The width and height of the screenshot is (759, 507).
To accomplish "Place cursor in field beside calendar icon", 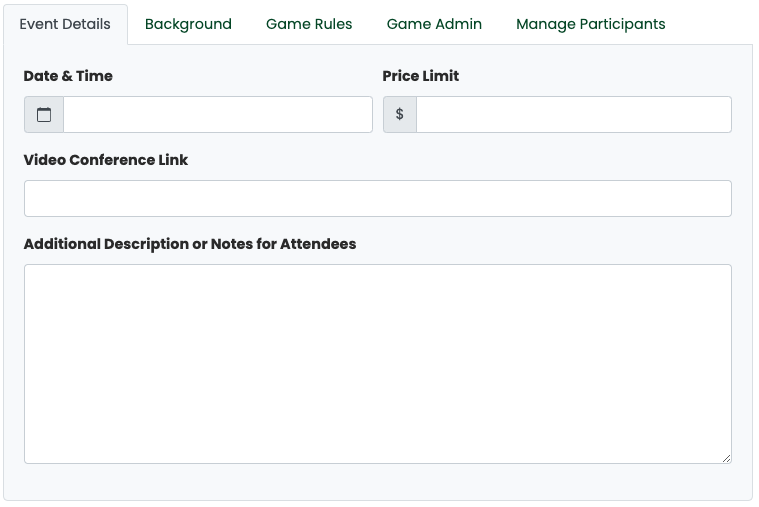I will click(x=218, y=115).
